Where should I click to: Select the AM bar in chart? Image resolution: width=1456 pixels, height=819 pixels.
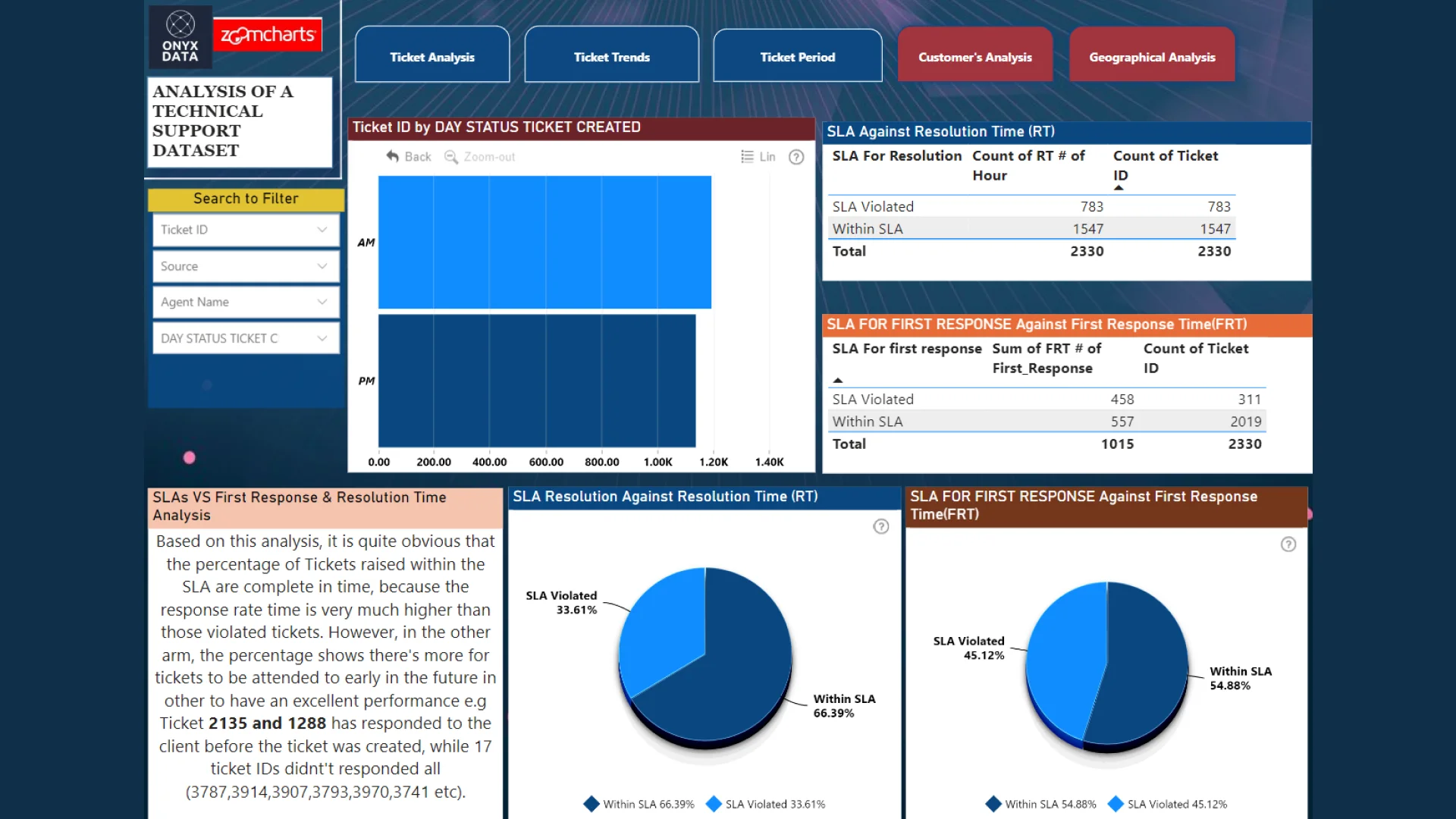[x=544, y=242]
